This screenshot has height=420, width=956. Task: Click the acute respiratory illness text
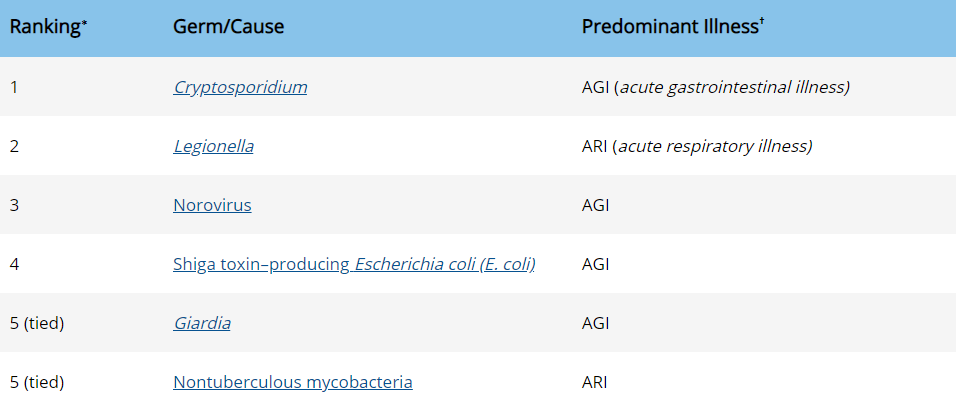pyautogui.click(x=713, y=146)
